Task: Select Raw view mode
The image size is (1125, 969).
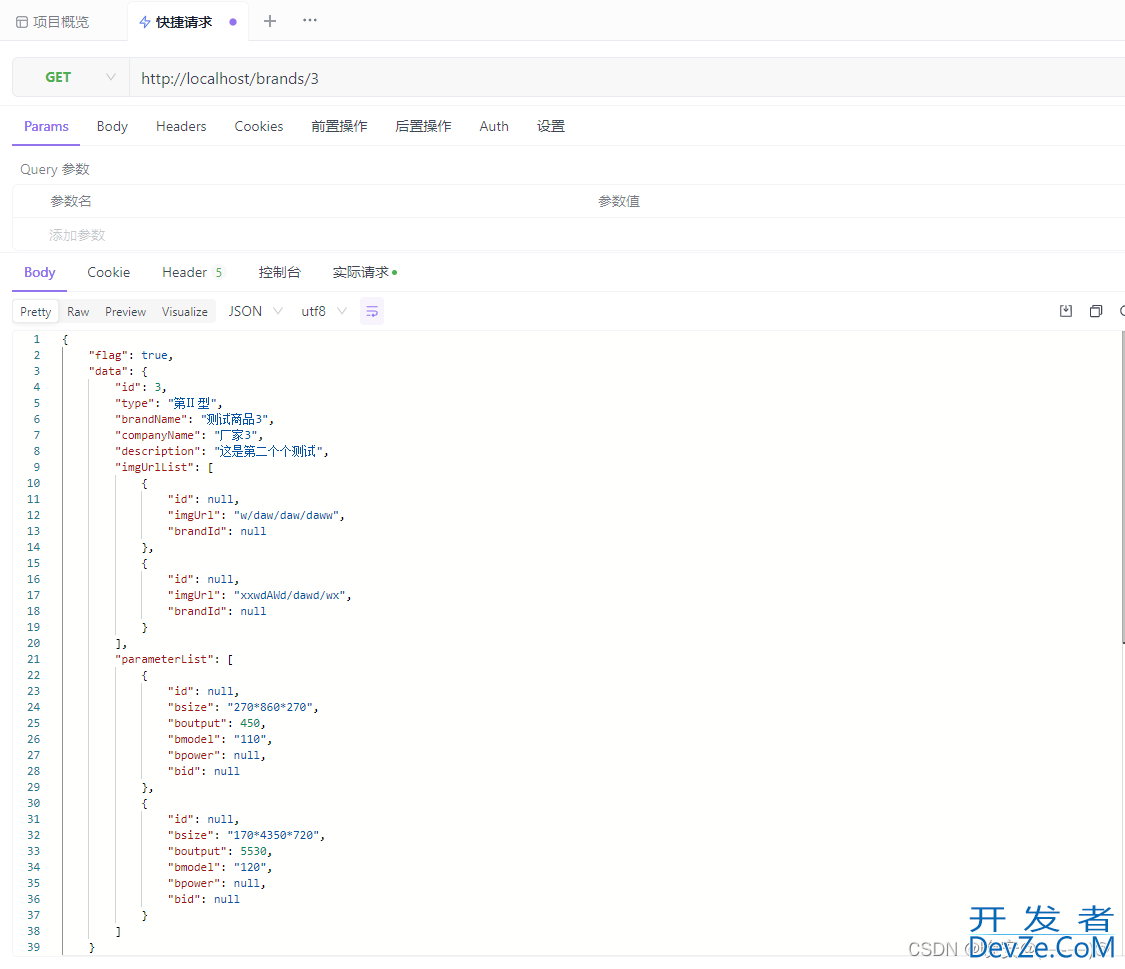Action: click(77, 311)
